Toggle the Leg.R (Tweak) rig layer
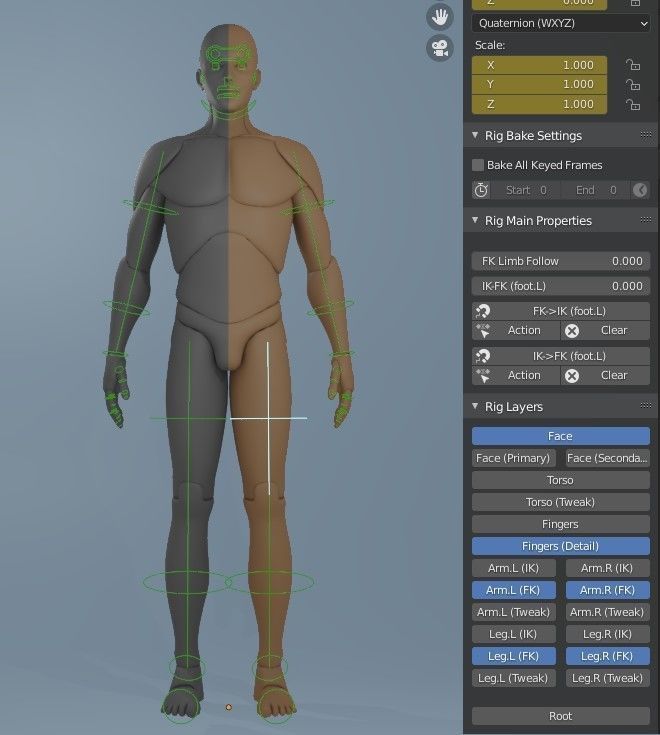 click(x=608, y=678)
